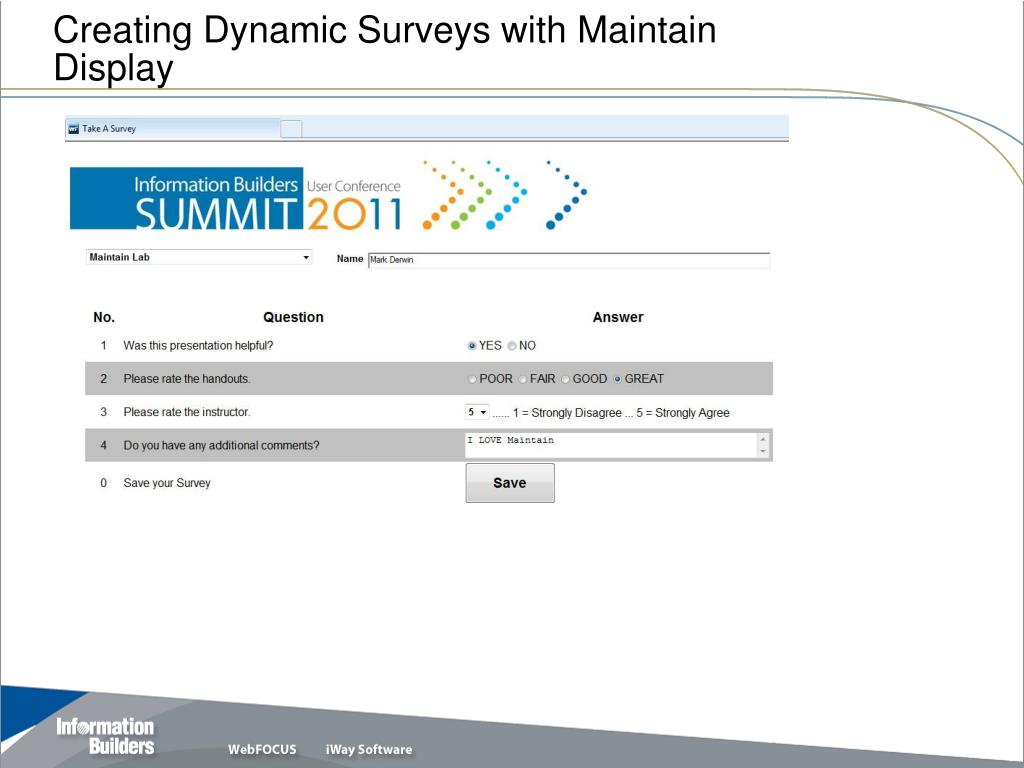Screen dimensions: 1024x768
Task: Choose GOOD for handouts rating
Action: tap(566, 380)
